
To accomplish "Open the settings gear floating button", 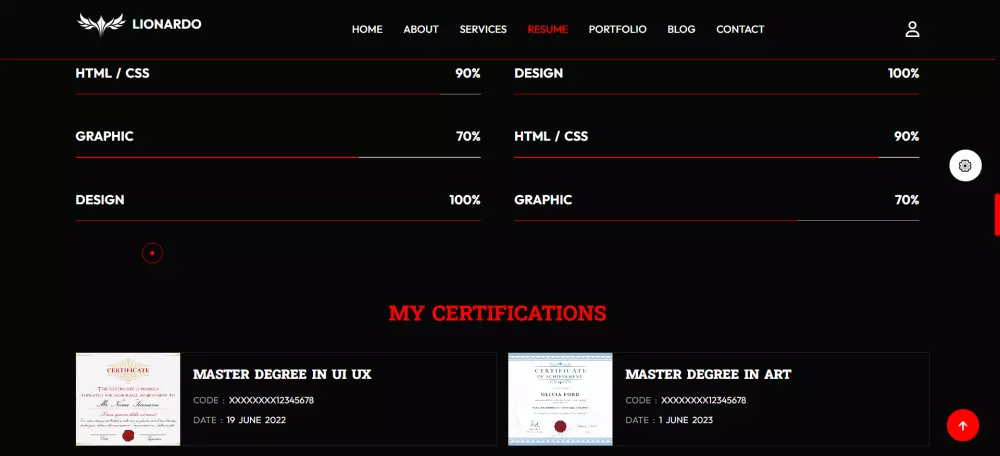I will [965, 166].
